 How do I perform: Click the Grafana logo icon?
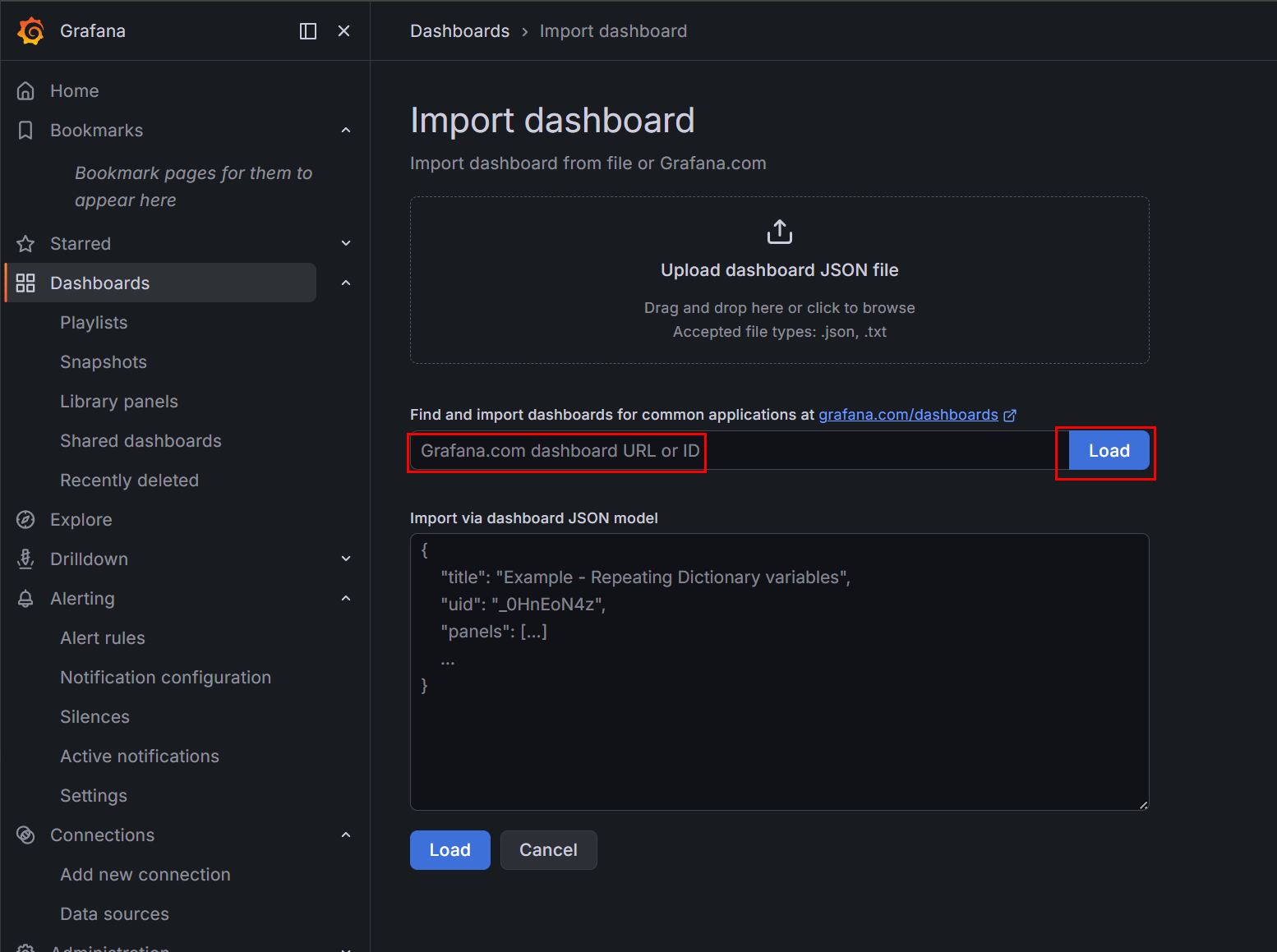point(31,31)
